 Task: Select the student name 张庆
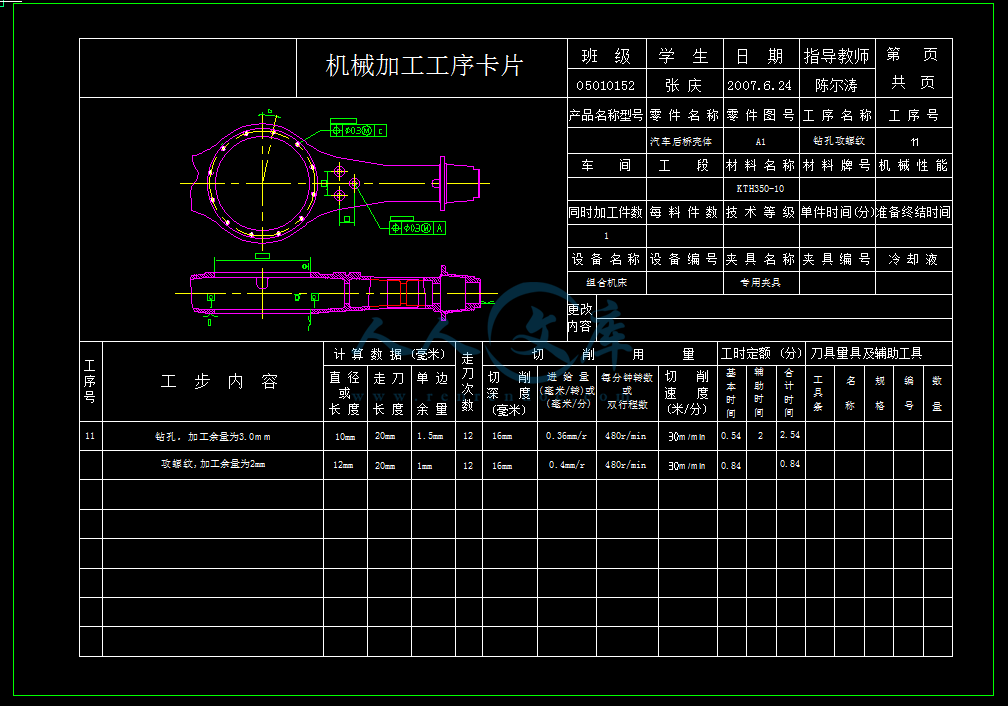pyautogui.click(x=683, y=86)
